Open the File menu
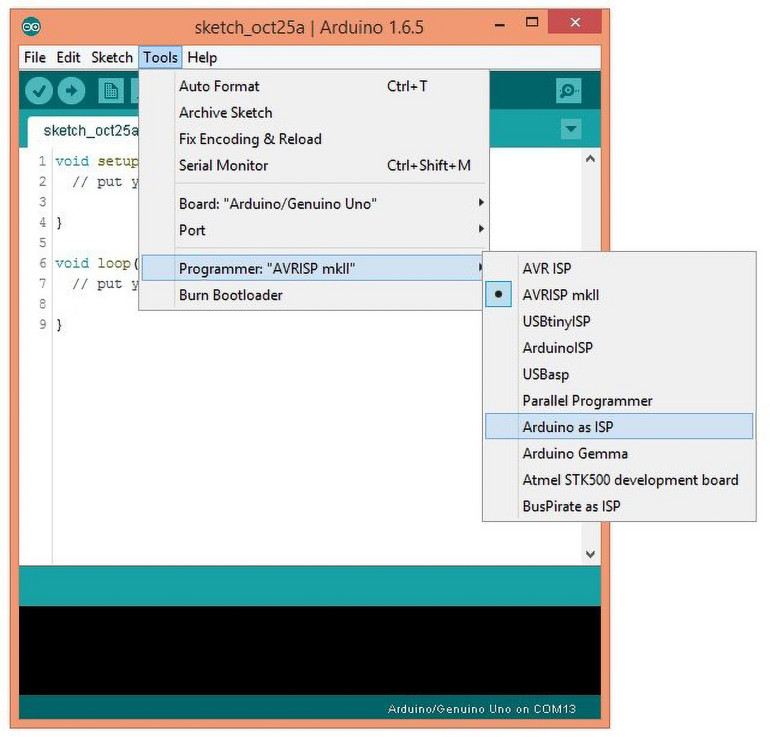The image size is (770, 737). click(35, 57)
